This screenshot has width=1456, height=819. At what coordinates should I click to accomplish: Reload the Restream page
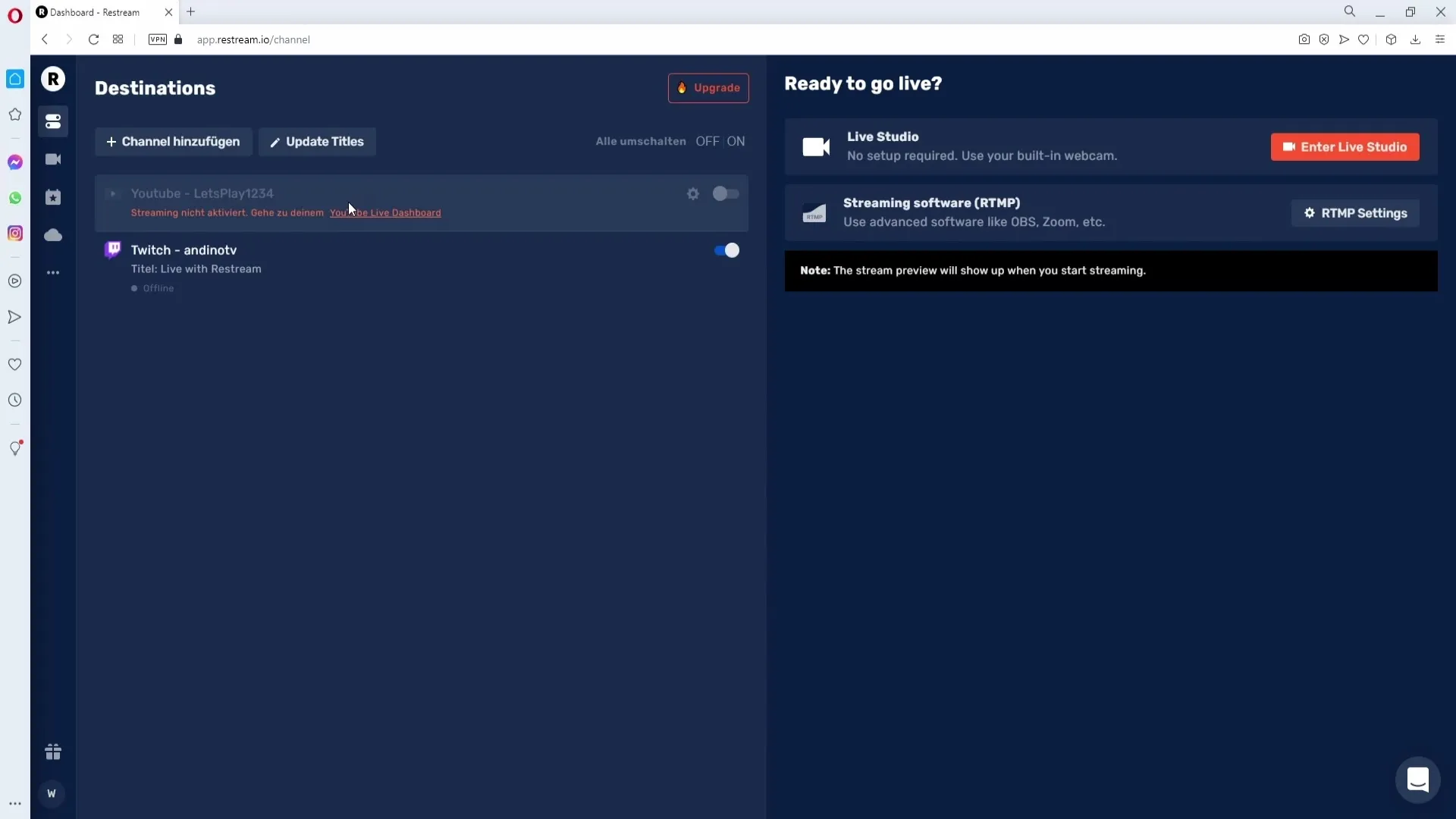pyautogui.click(x=93, y=39)
